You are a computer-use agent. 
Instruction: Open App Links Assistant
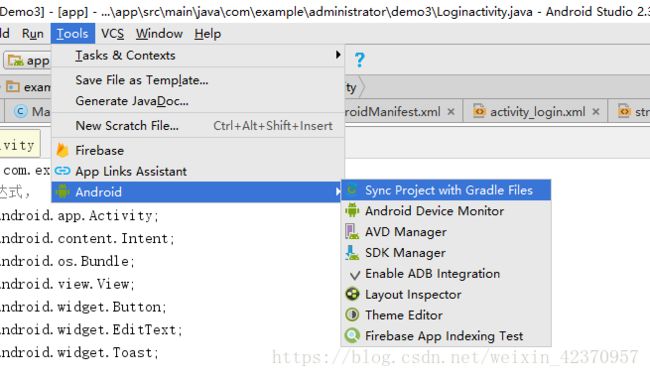(x=198, y=171)
